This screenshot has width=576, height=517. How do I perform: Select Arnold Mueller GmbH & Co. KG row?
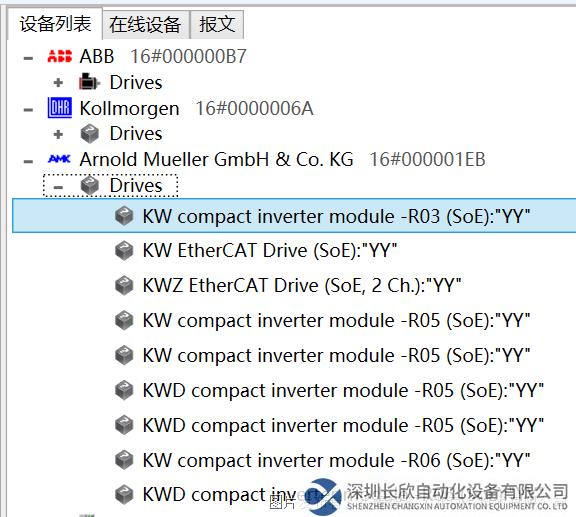pos(282,159)
